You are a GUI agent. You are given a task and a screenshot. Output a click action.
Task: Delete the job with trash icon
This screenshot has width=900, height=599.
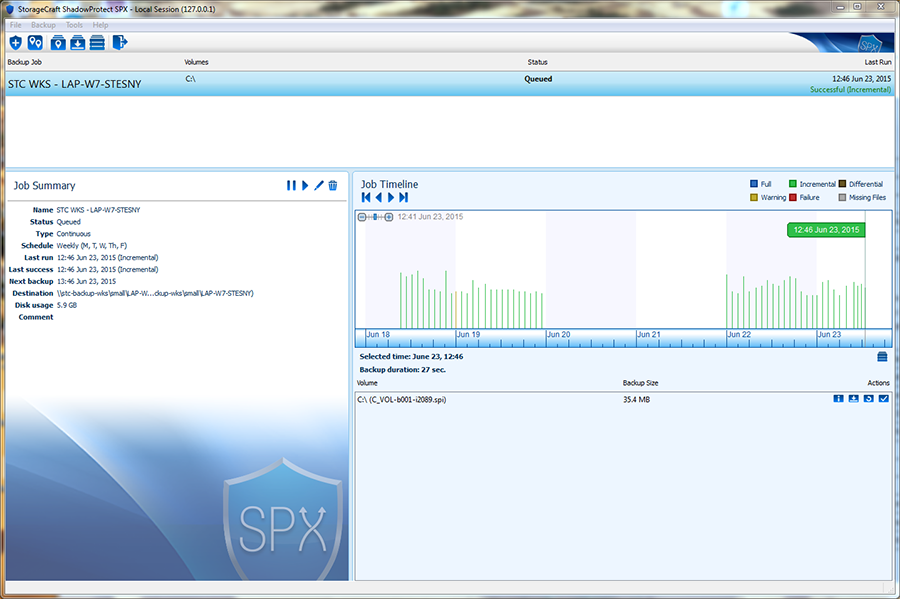(333, 185)
